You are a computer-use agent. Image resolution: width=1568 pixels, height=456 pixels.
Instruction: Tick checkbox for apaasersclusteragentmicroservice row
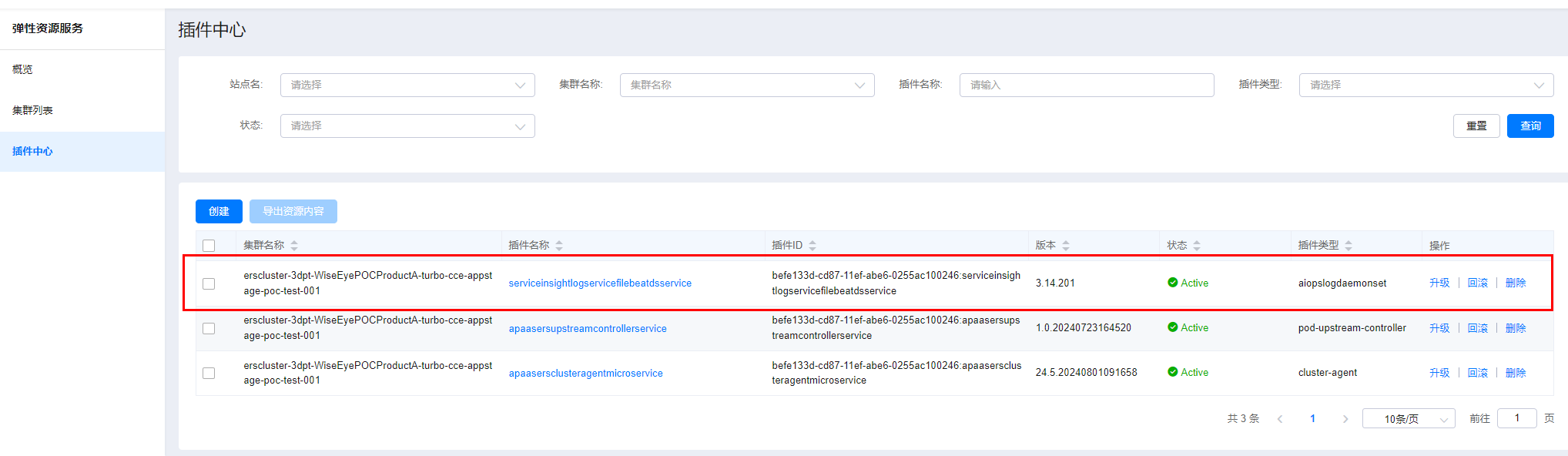point(209,373)
